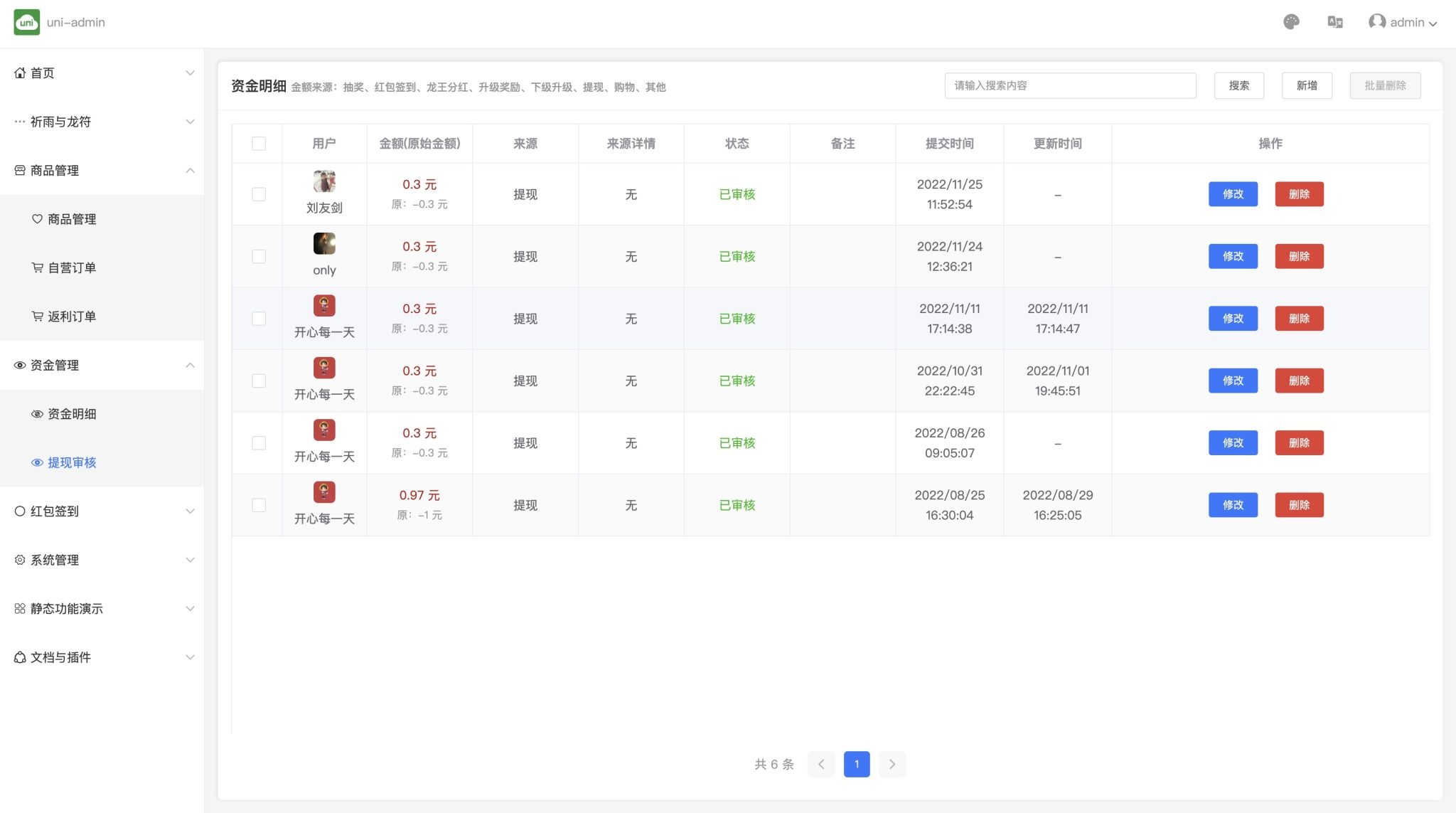The image size is (1456, 813).
Task: Open 资金明细 menu item
Action: (72, 413)
